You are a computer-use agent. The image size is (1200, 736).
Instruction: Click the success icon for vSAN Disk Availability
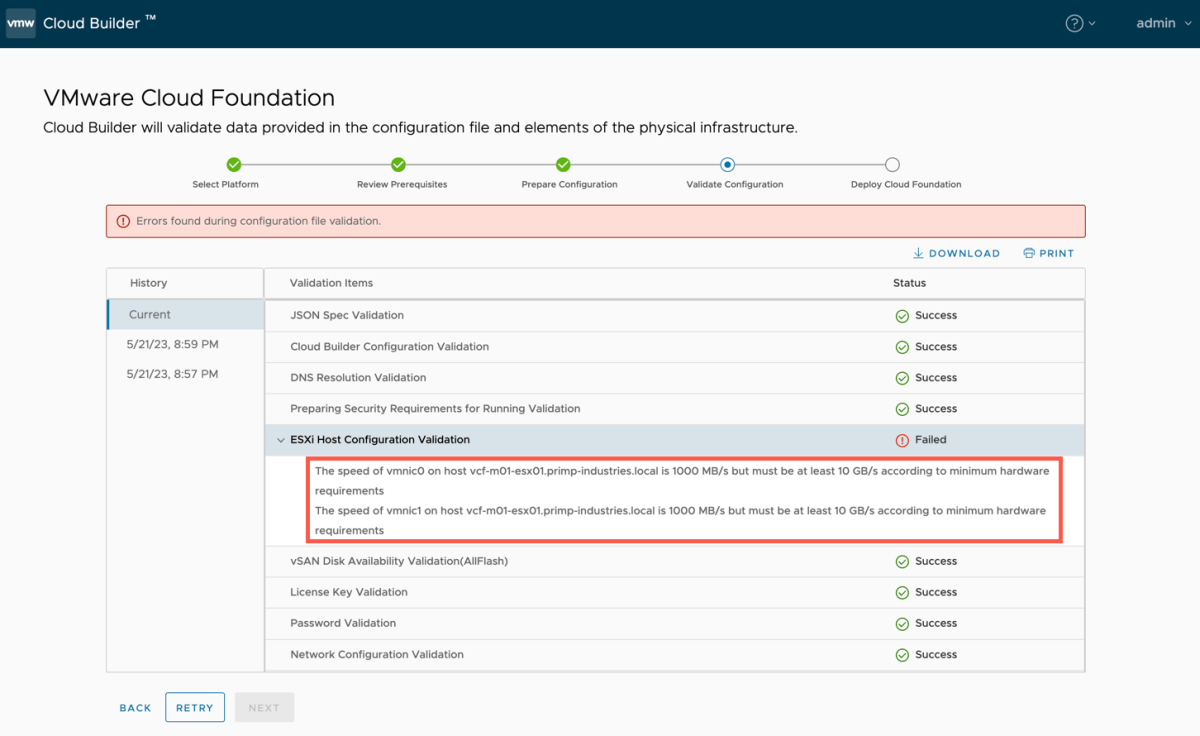click(x=902, y=562)
